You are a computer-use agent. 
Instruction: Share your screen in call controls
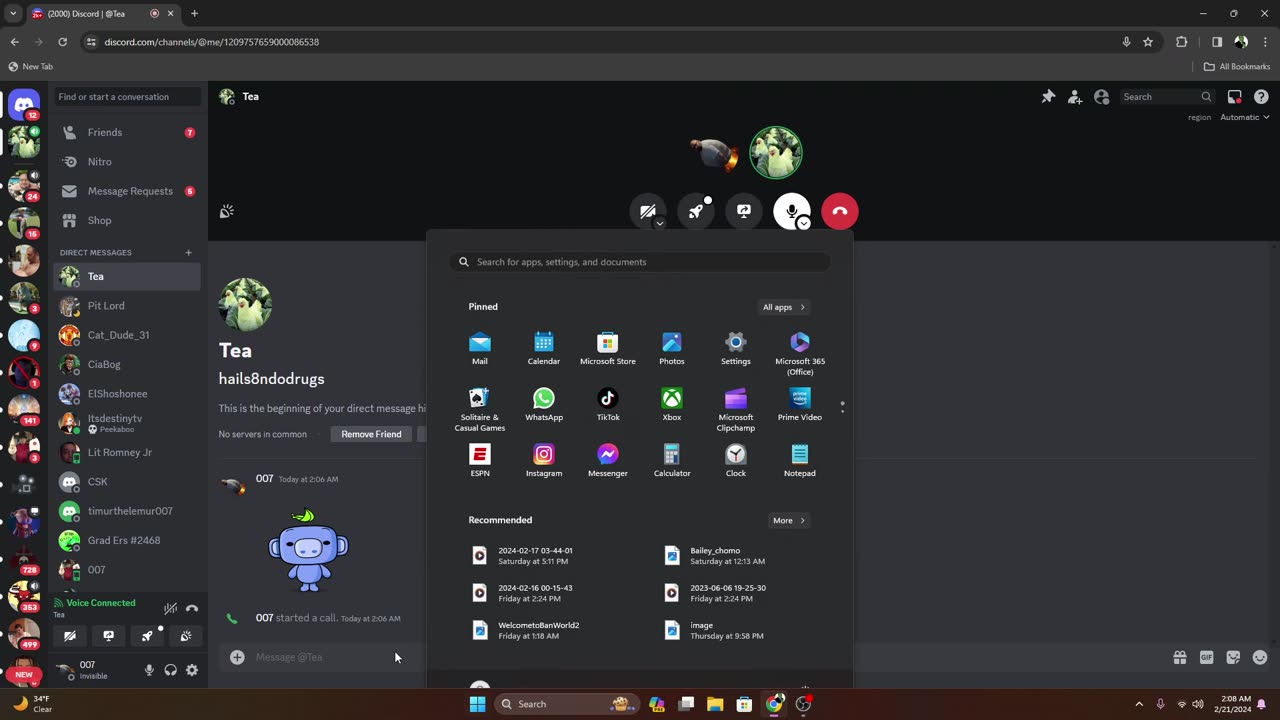[x=743, y=211]
